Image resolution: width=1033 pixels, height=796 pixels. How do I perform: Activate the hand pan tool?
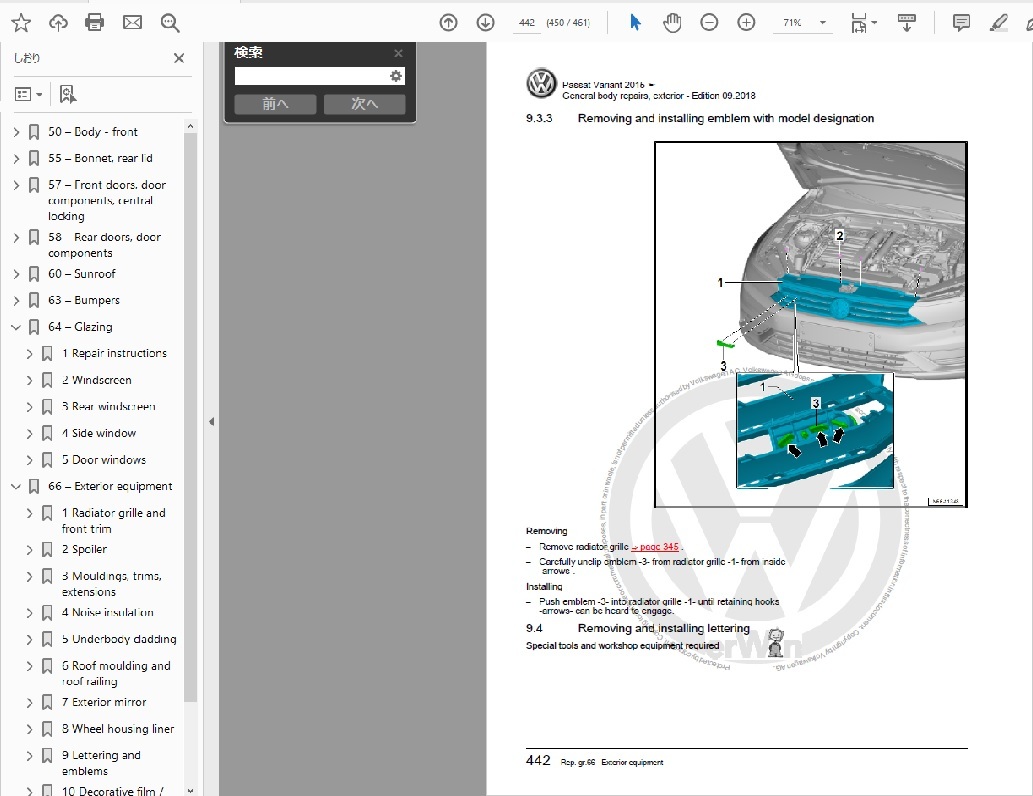672,22
